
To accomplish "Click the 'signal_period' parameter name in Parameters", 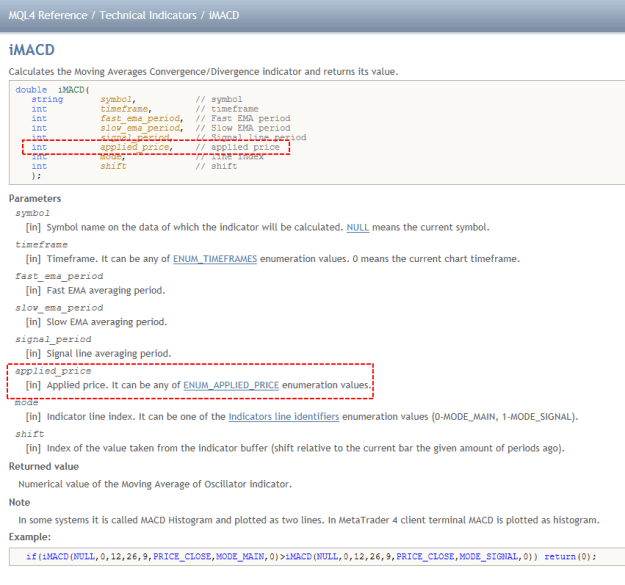I will (53, 340).
